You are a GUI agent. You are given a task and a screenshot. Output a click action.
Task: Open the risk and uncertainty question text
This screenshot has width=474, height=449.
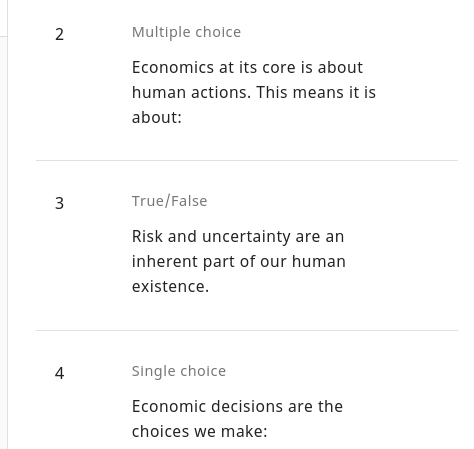(x=239, y=261)
